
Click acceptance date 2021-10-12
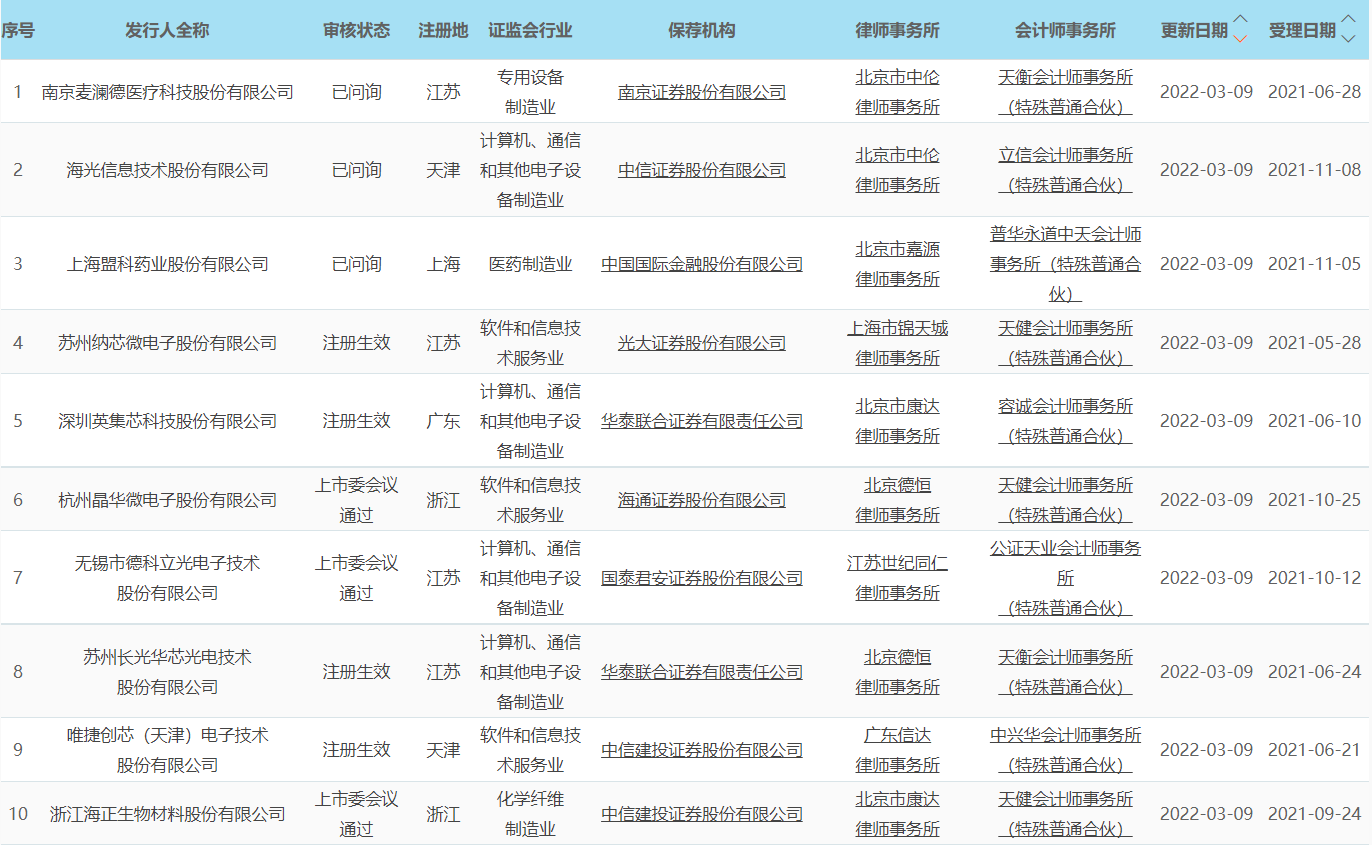point(1314,578)
